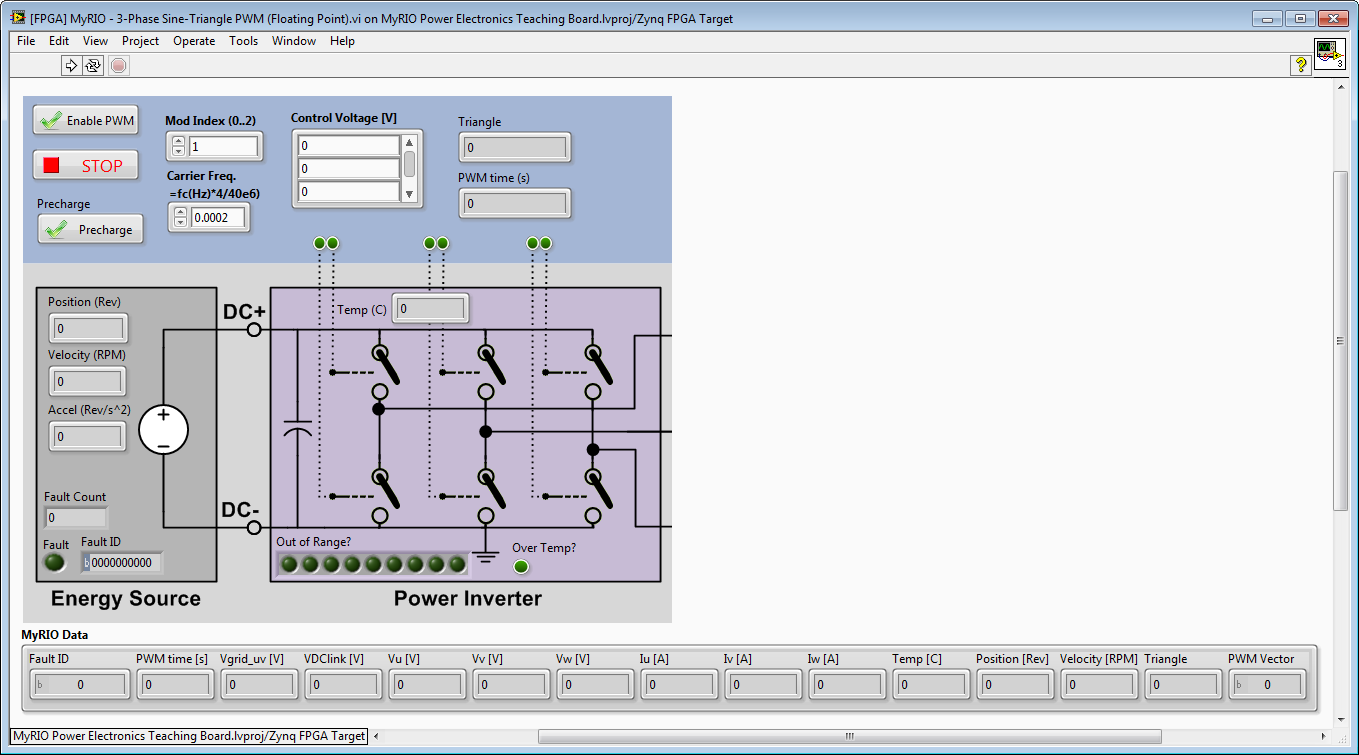
Task: Open Context Help with the question mark icon
Action: [1300, 65]
